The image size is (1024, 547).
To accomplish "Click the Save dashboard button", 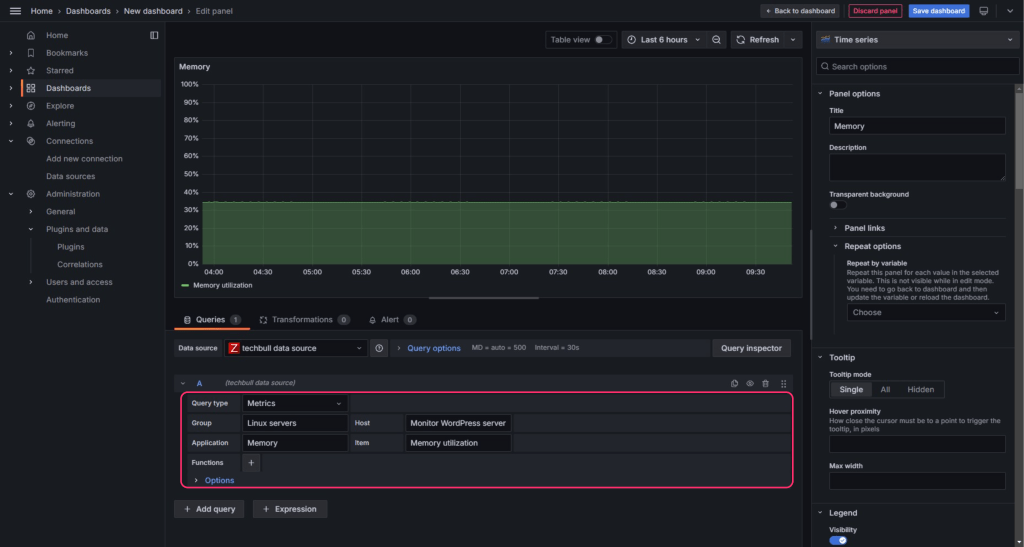I will (x=938, y=11).
